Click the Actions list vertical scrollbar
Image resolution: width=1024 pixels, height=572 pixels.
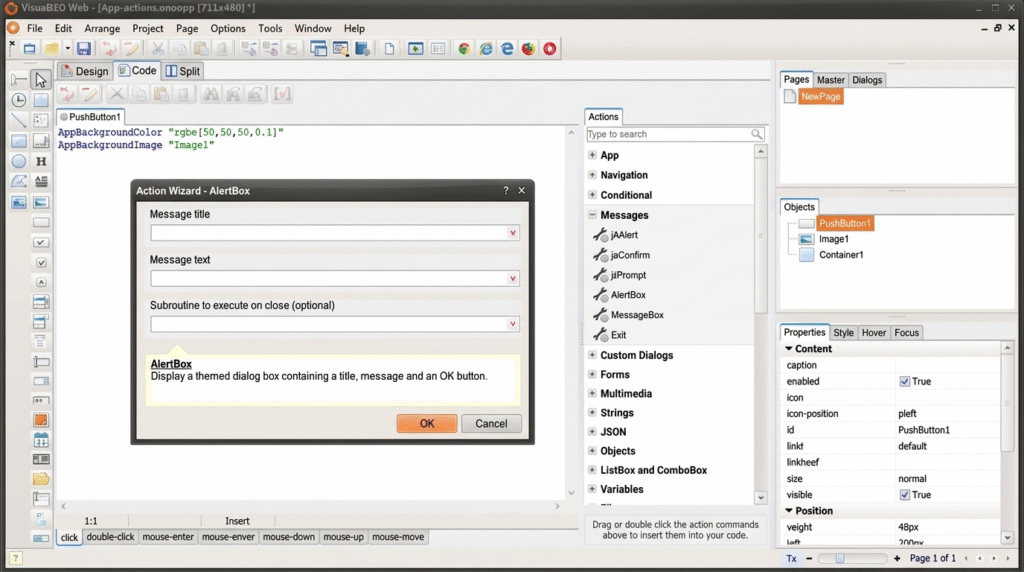pyautogui.click(x=761, y=235)
